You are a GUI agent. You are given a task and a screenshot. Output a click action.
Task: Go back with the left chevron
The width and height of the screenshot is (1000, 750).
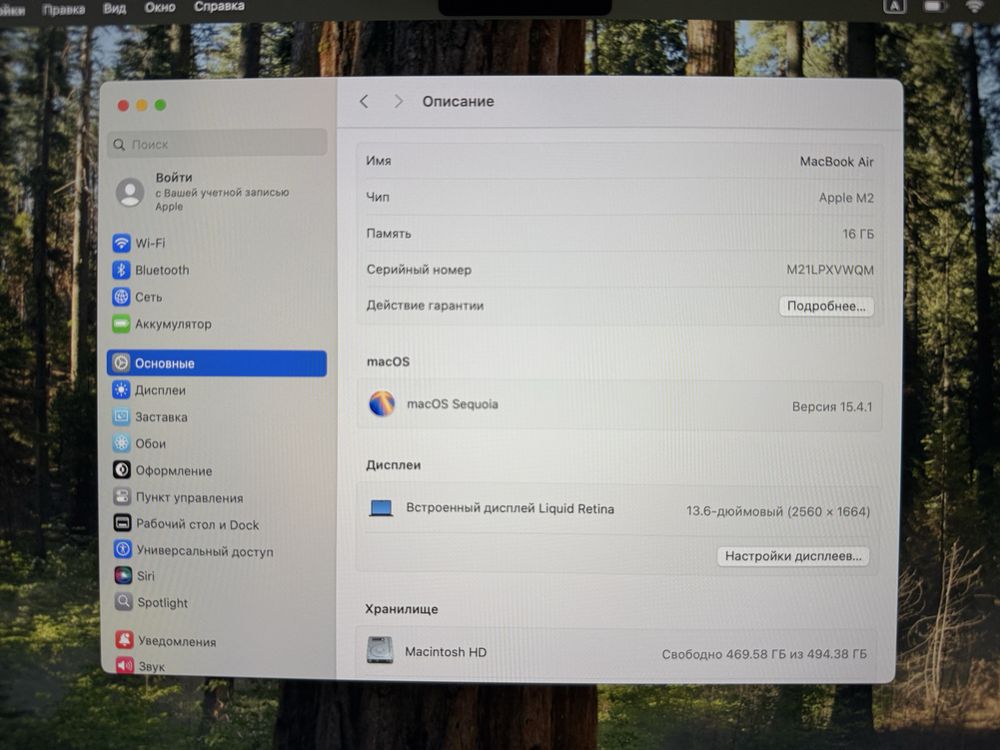click(364, 101)
